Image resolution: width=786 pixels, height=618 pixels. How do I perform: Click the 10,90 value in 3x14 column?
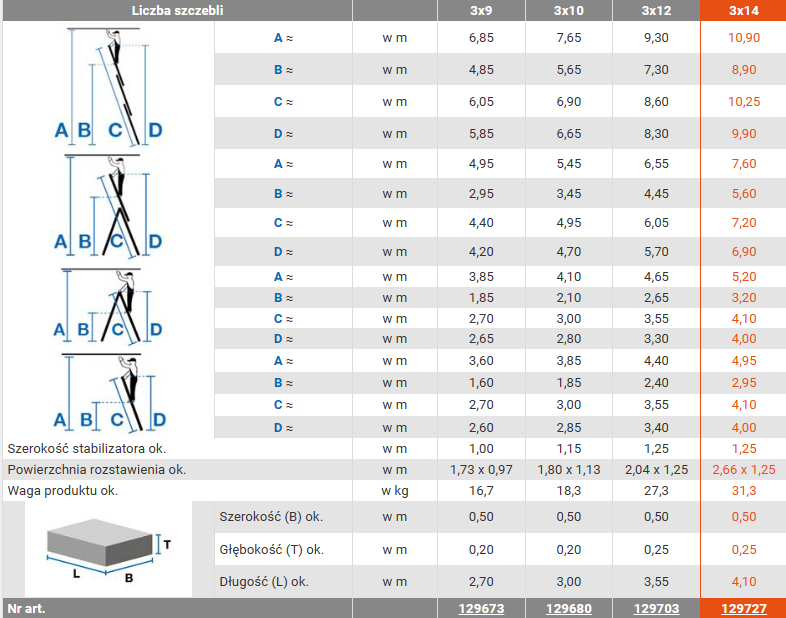click(x=744, y=38)
